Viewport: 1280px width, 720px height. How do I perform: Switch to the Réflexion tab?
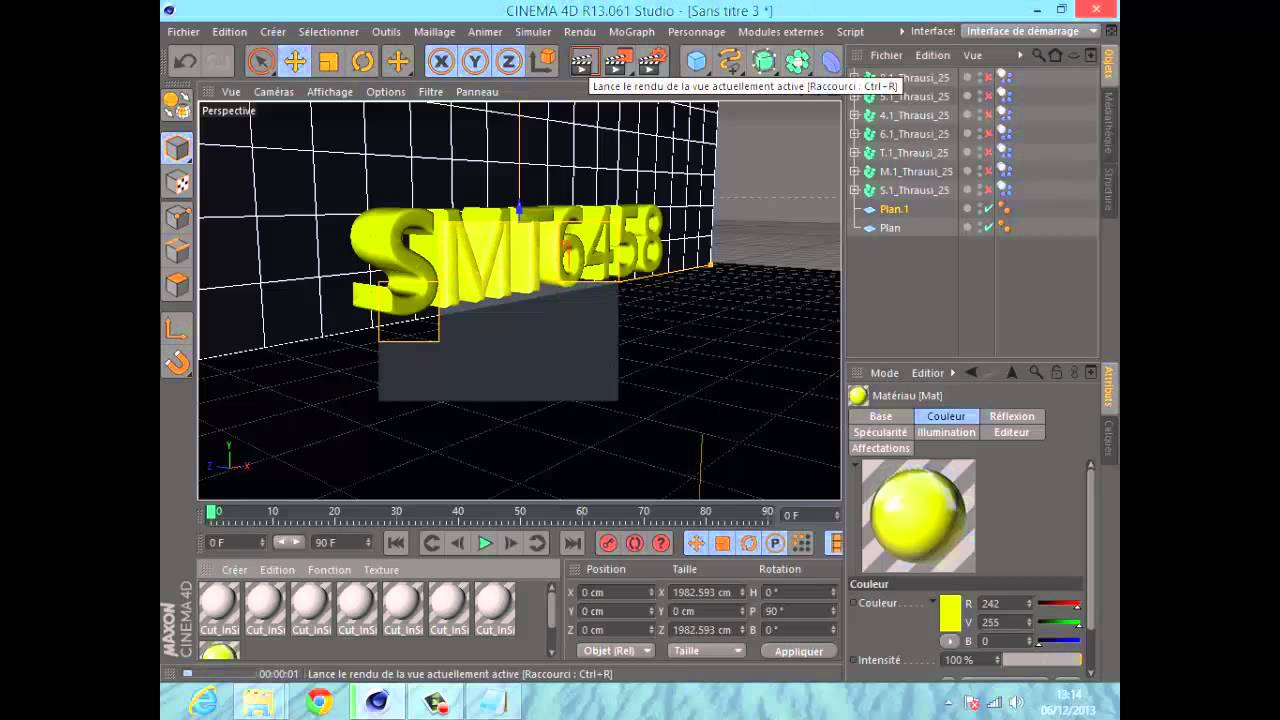pos(1012,416)
